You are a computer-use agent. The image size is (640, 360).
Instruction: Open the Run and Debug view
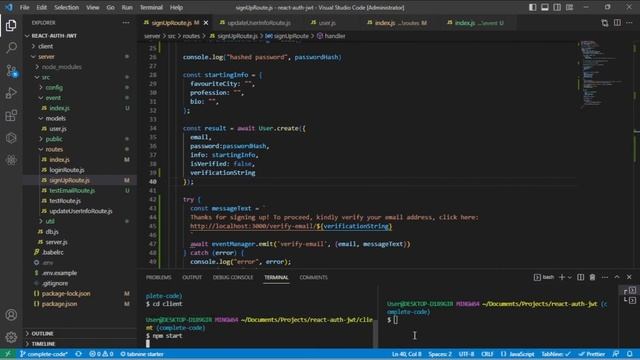click(11, 93)
